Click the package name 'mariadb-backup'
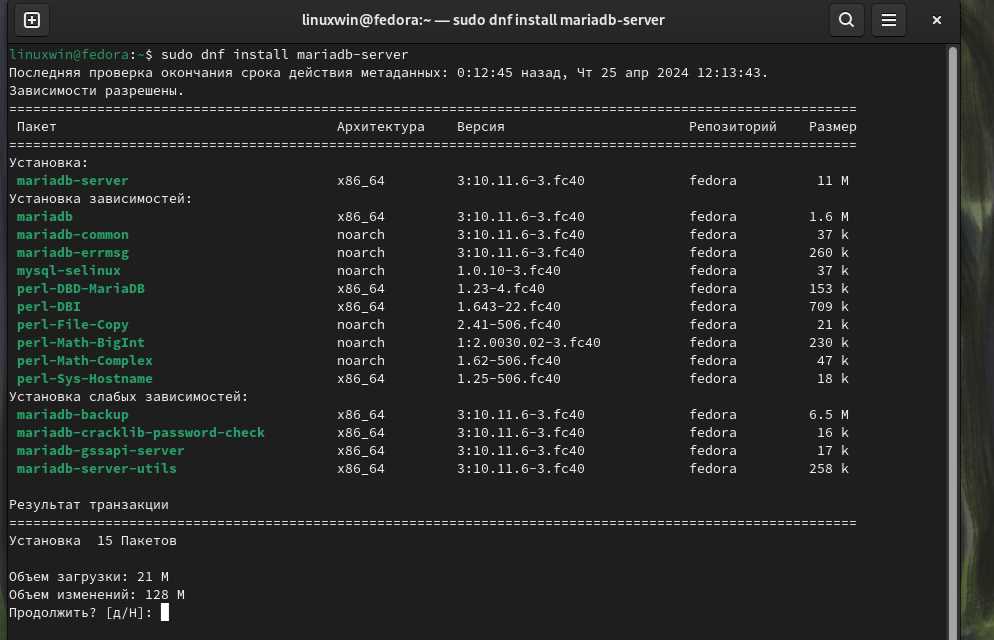994x640 pixels. (72, 414)
